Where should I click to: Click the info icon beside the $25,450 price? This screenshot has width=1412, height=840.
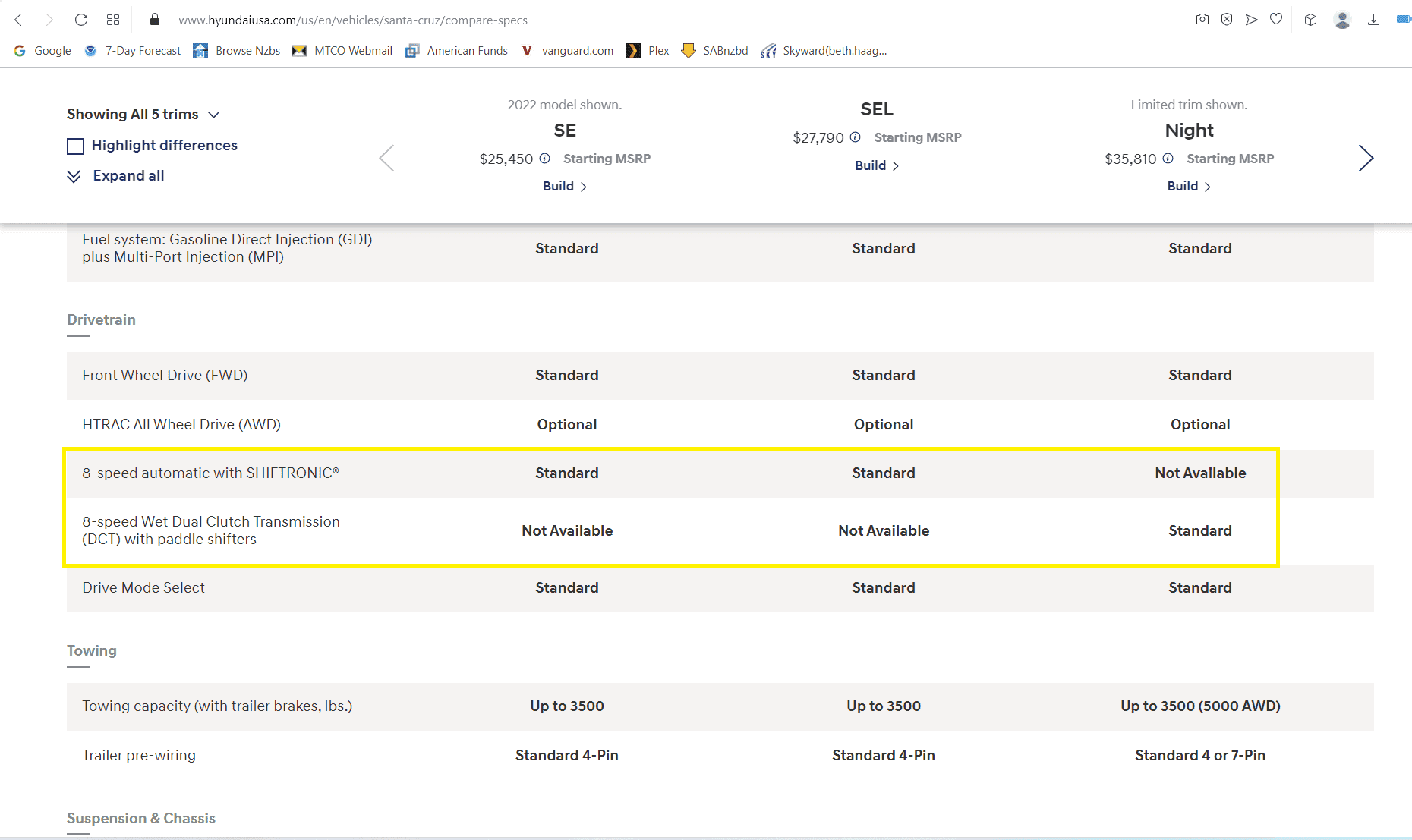click(x=544, y=159)
